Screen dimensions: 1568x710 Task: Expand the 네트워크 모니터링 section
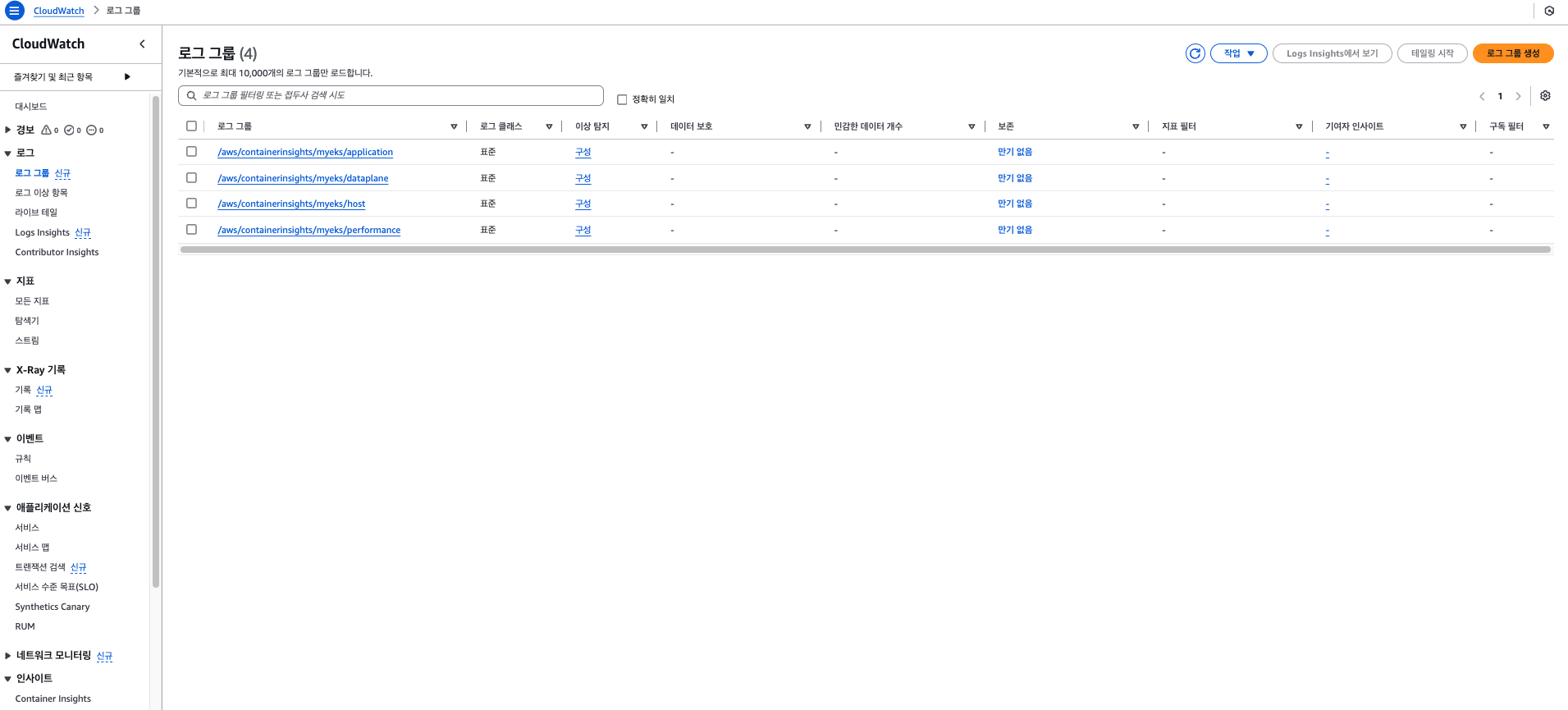point(8,656)
